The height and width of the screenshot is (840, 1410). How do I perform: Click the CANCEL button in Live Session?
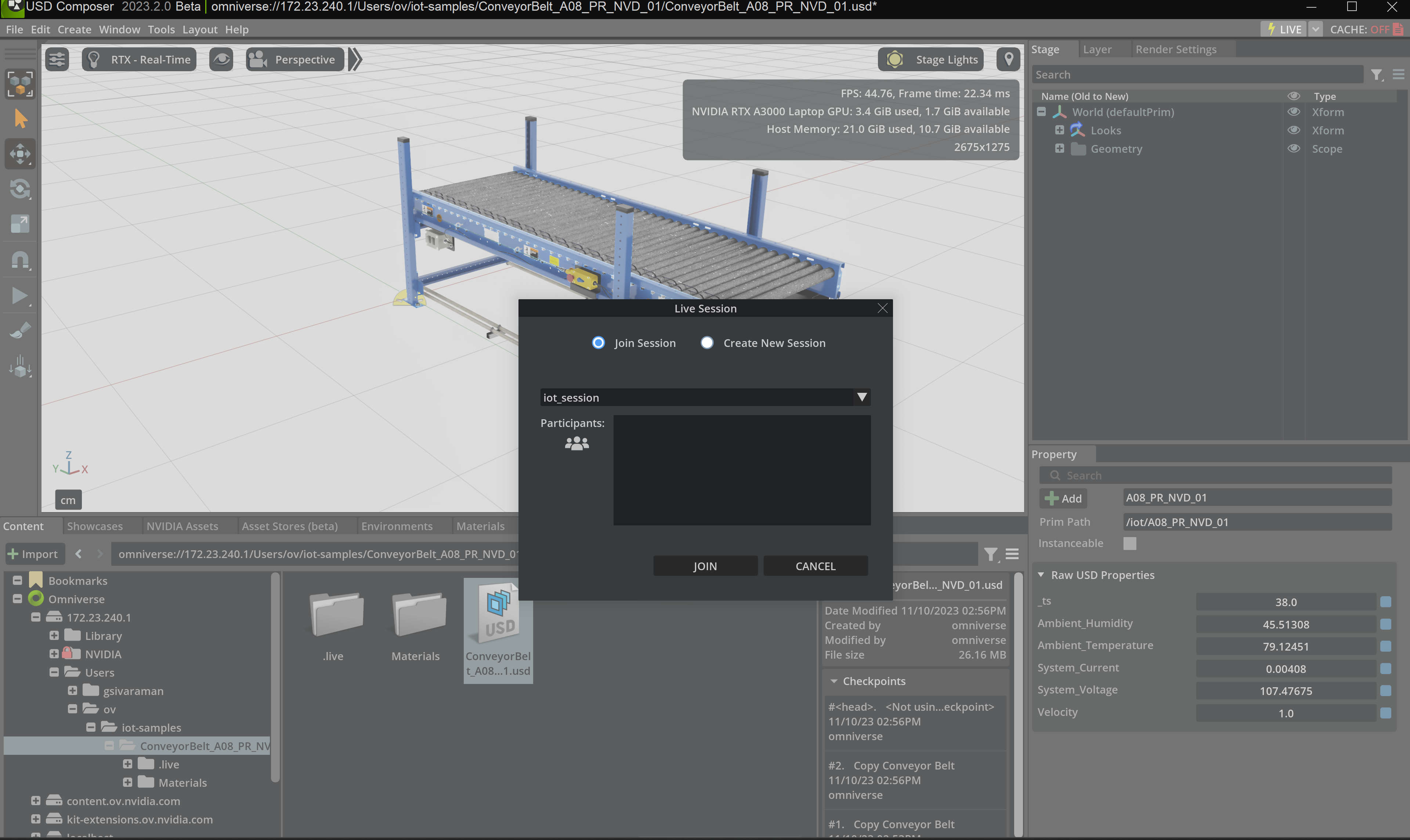click(x=815, y=565)
